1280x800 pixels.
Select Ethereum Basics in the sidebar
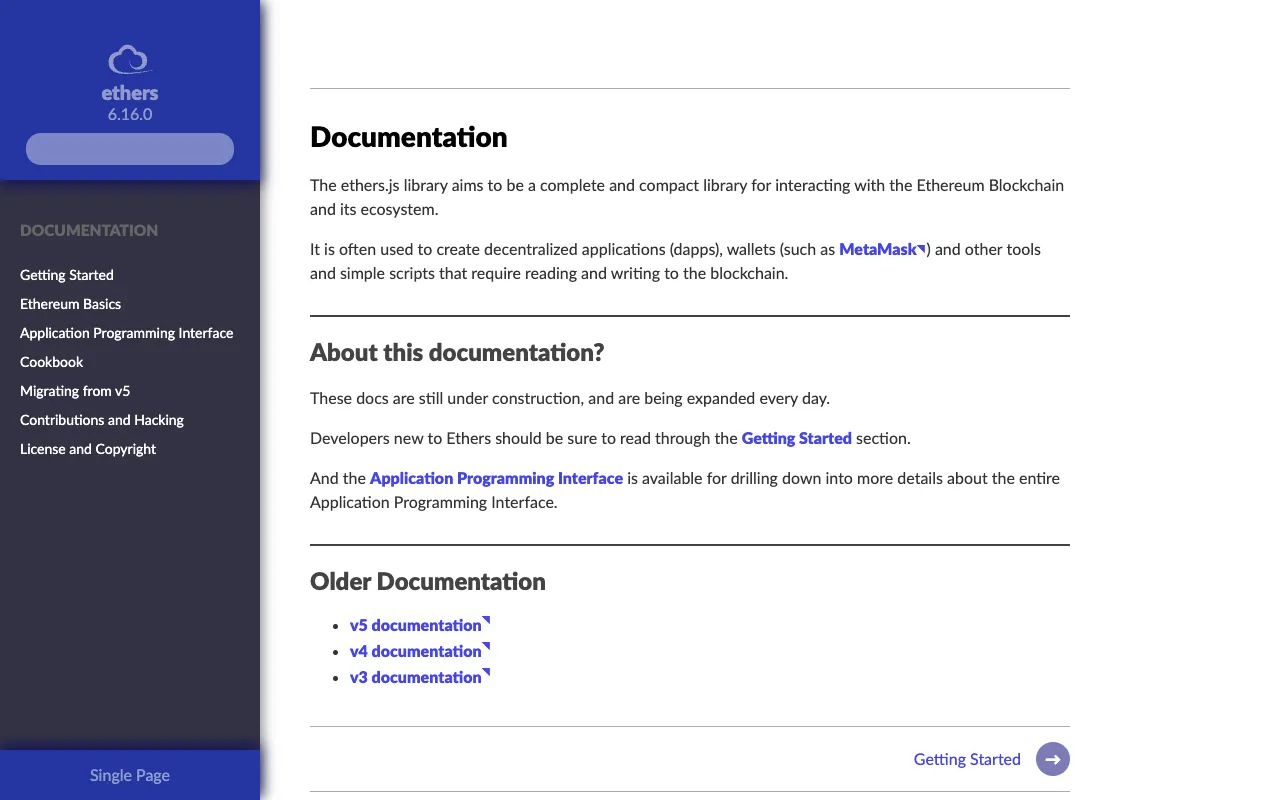[70, 304]
